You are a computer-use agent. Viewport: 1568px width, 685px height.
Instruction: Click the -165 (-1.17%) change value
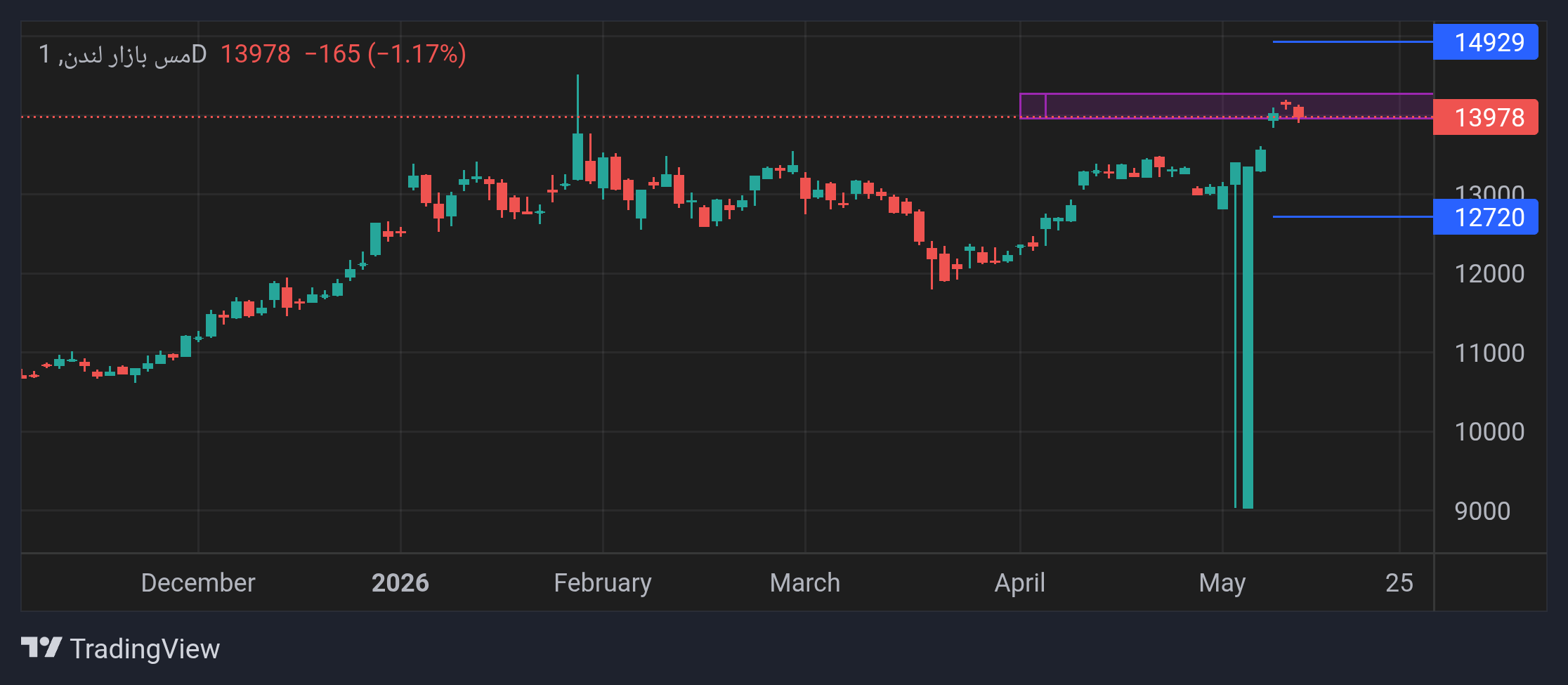pyautogui.click(x=386, y=54)
